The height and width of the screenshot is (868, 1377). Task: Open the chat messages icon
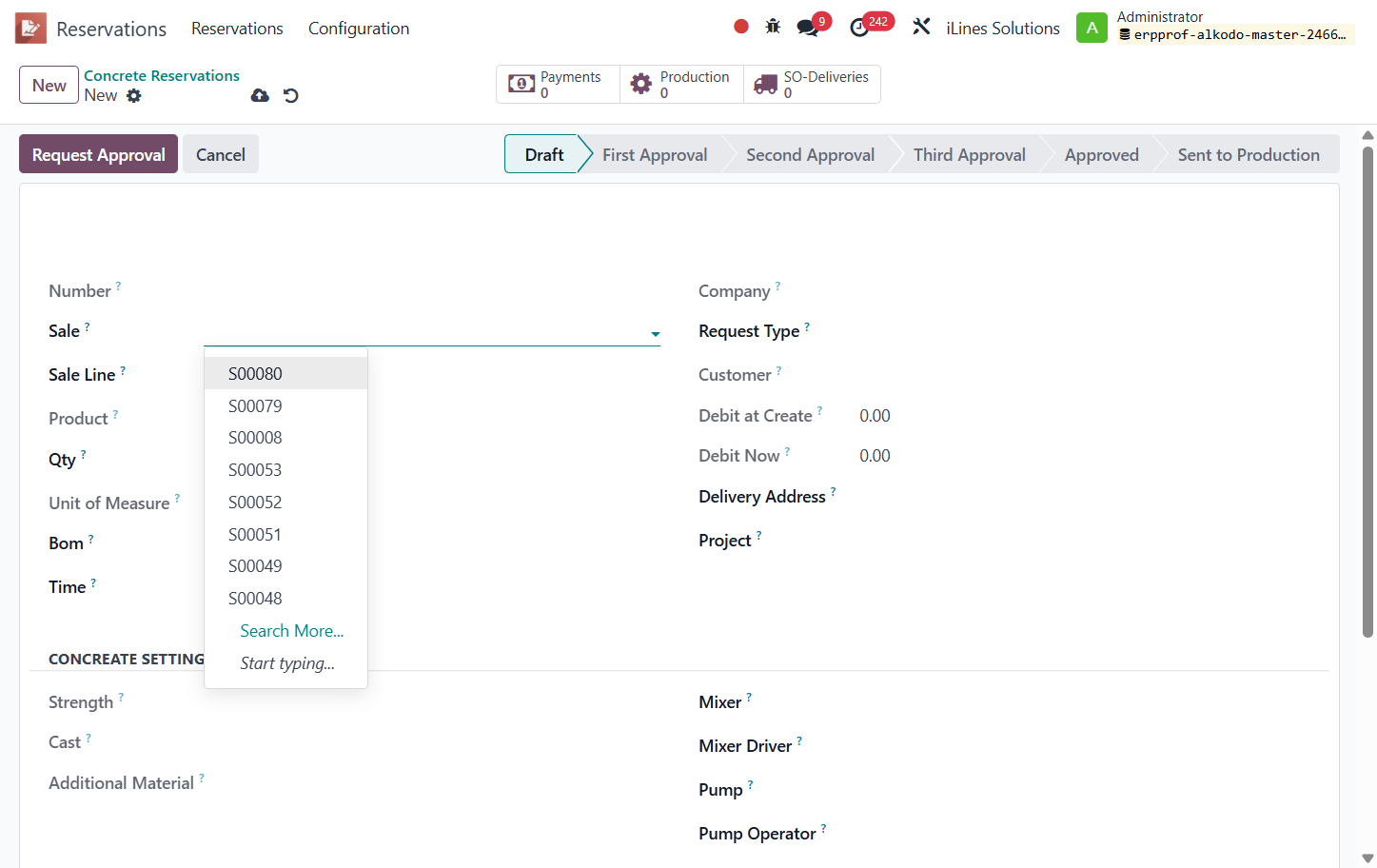click(x=808, y=28)
